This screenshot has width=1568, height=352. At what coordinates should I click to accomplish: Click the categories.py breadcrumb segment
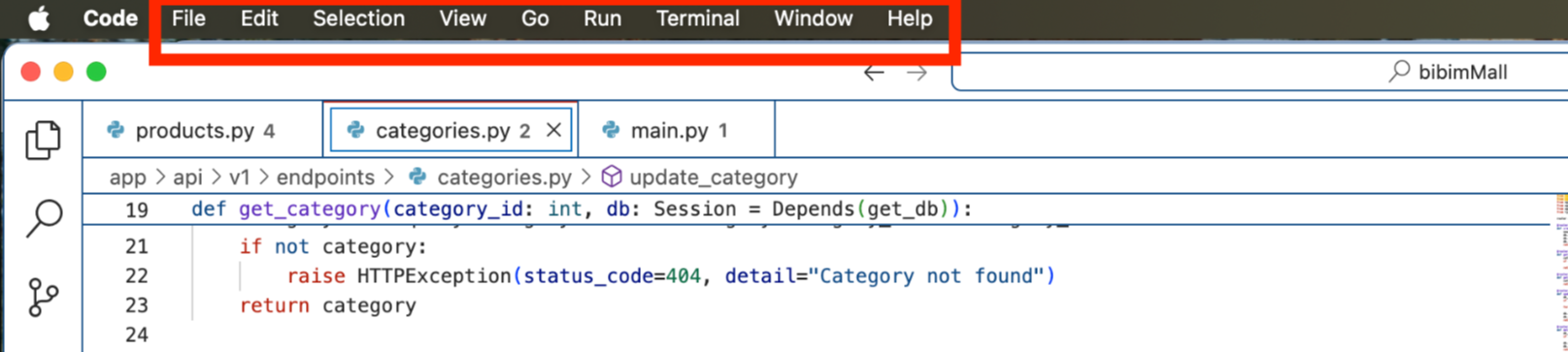pyautogui.click(x=490, y=177)
